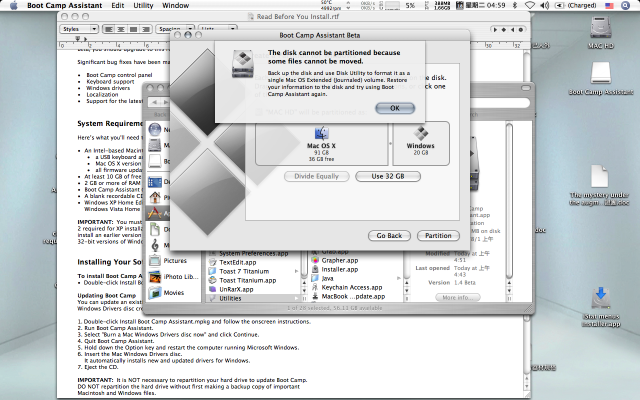Click the Use 32 GB button

[x=388, y=176]
